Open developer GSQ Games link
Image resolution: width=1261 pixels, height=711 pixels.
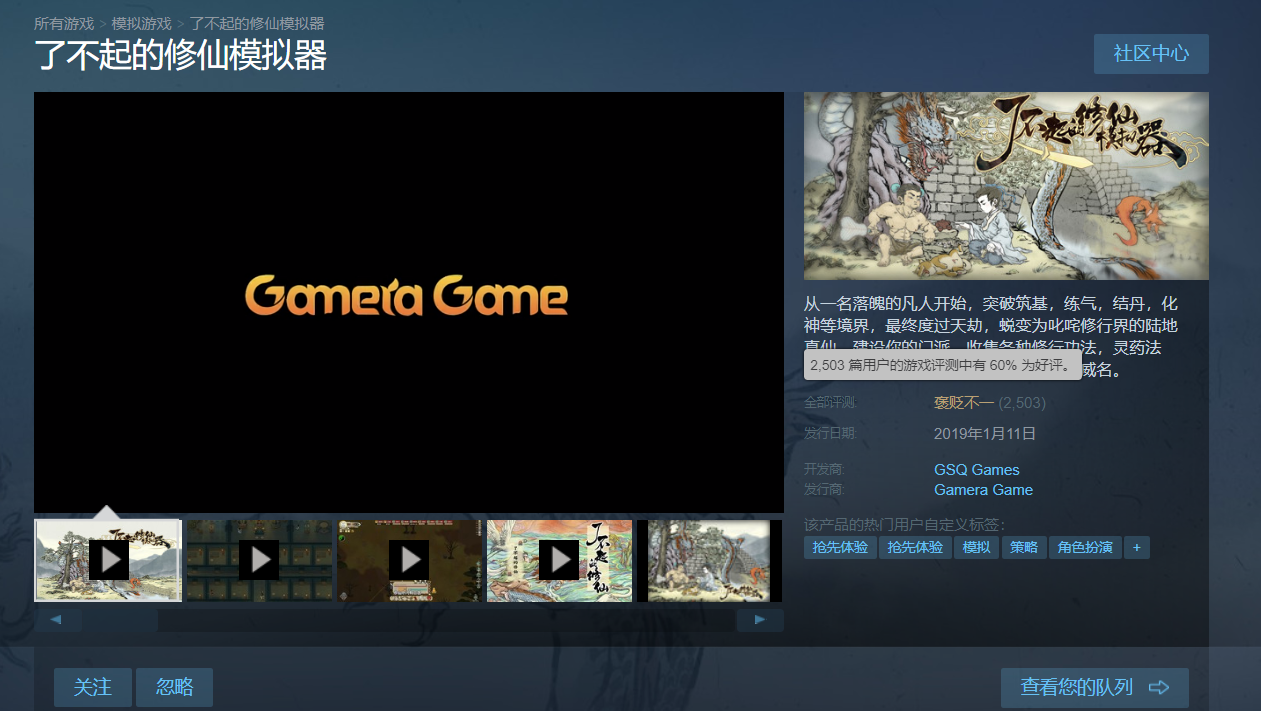(x=977, y=470)
